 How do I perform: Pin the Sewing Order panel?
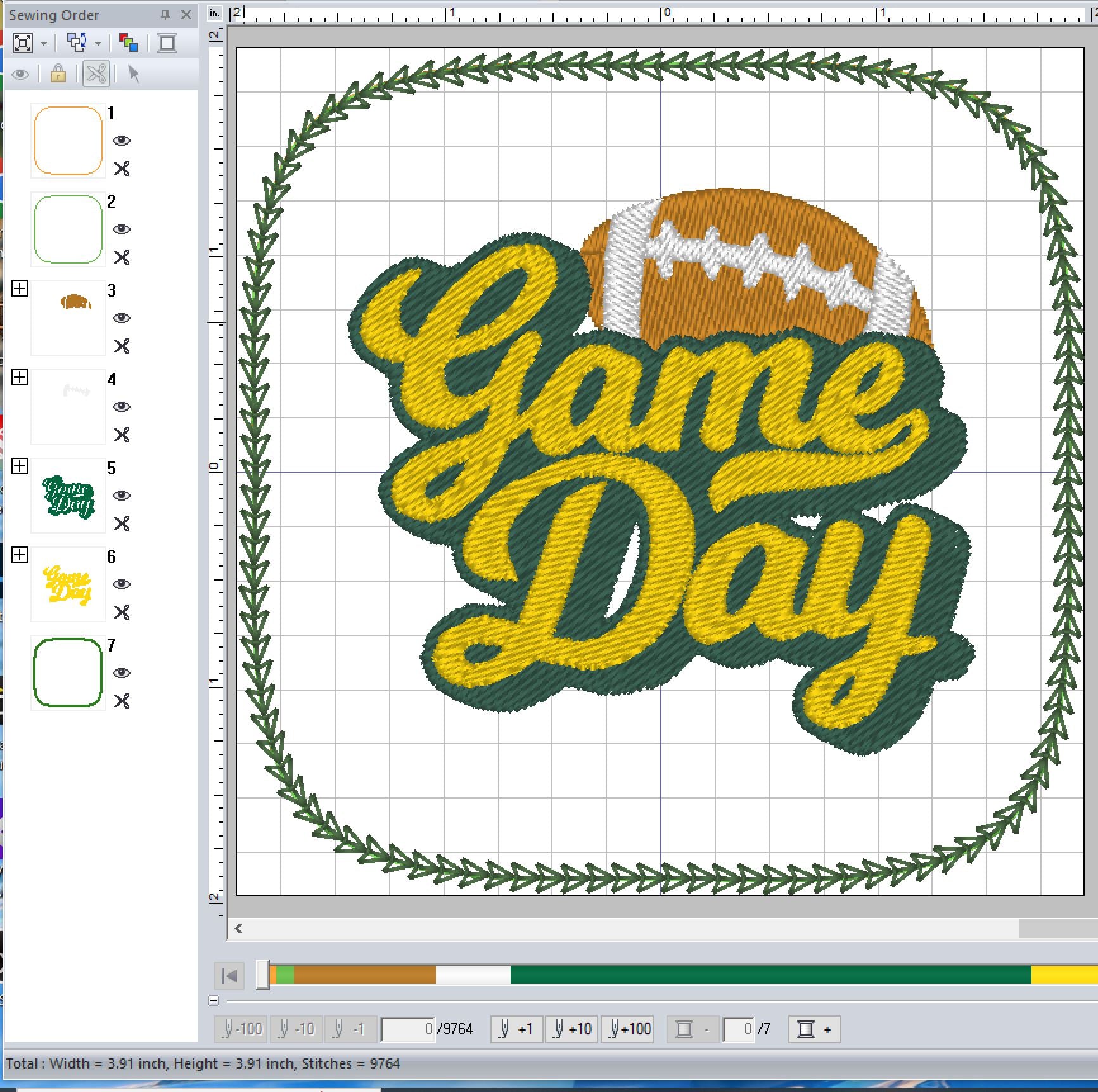tap(165, 15)
